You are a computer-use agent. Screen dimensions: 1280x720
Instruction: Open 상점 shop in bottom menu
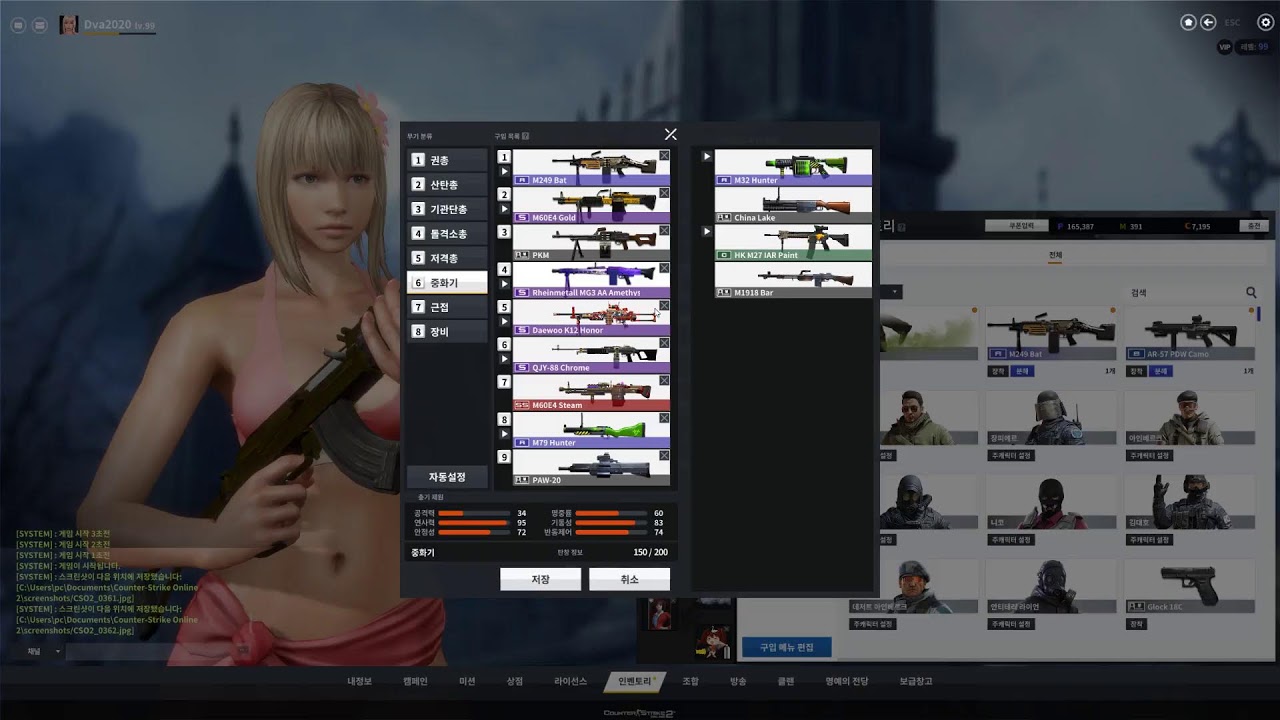coord(514,681)
